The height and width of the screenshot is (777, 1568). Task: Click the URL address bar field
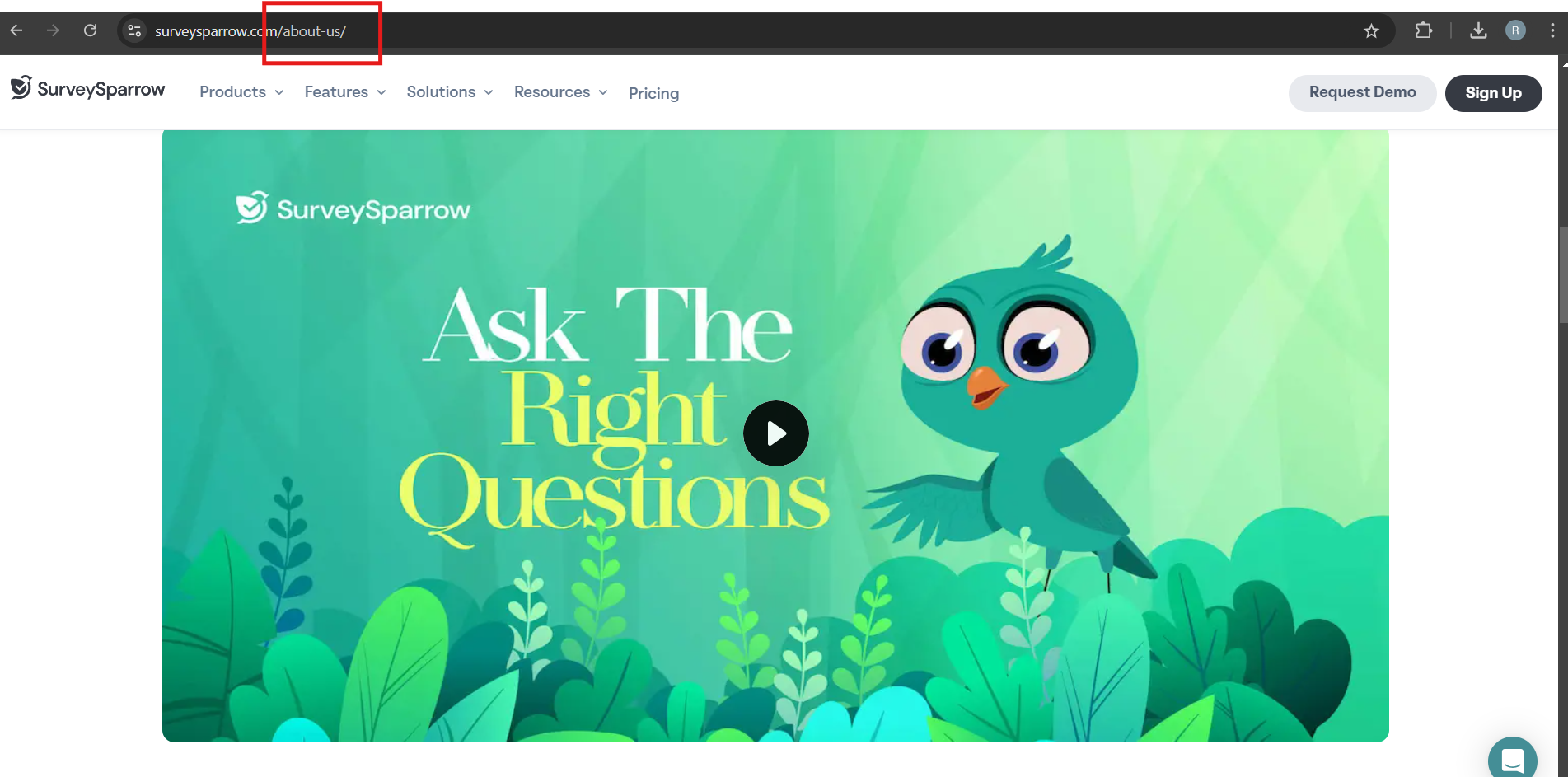point(742,30)
